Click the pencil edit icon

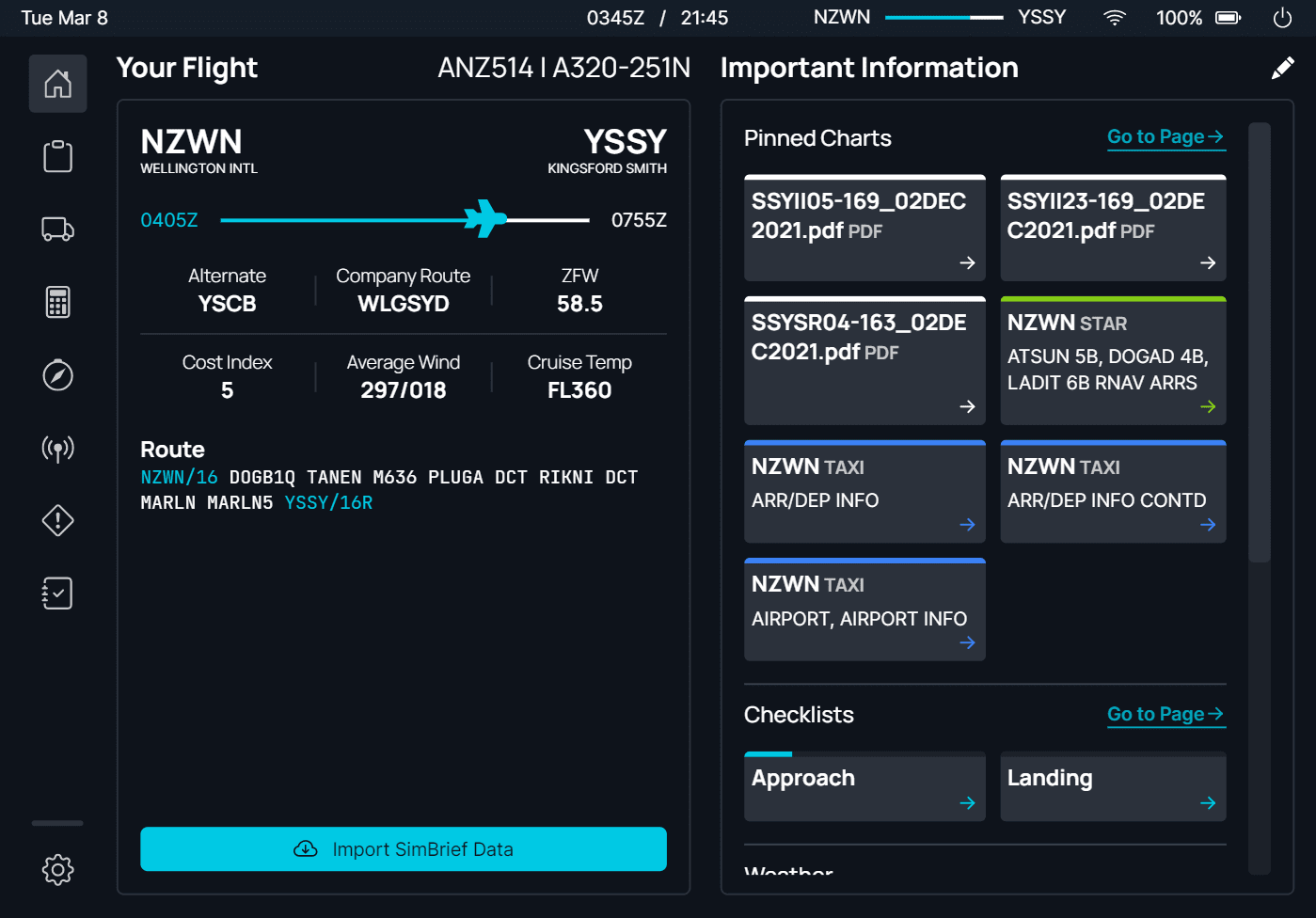(1282, 68)
